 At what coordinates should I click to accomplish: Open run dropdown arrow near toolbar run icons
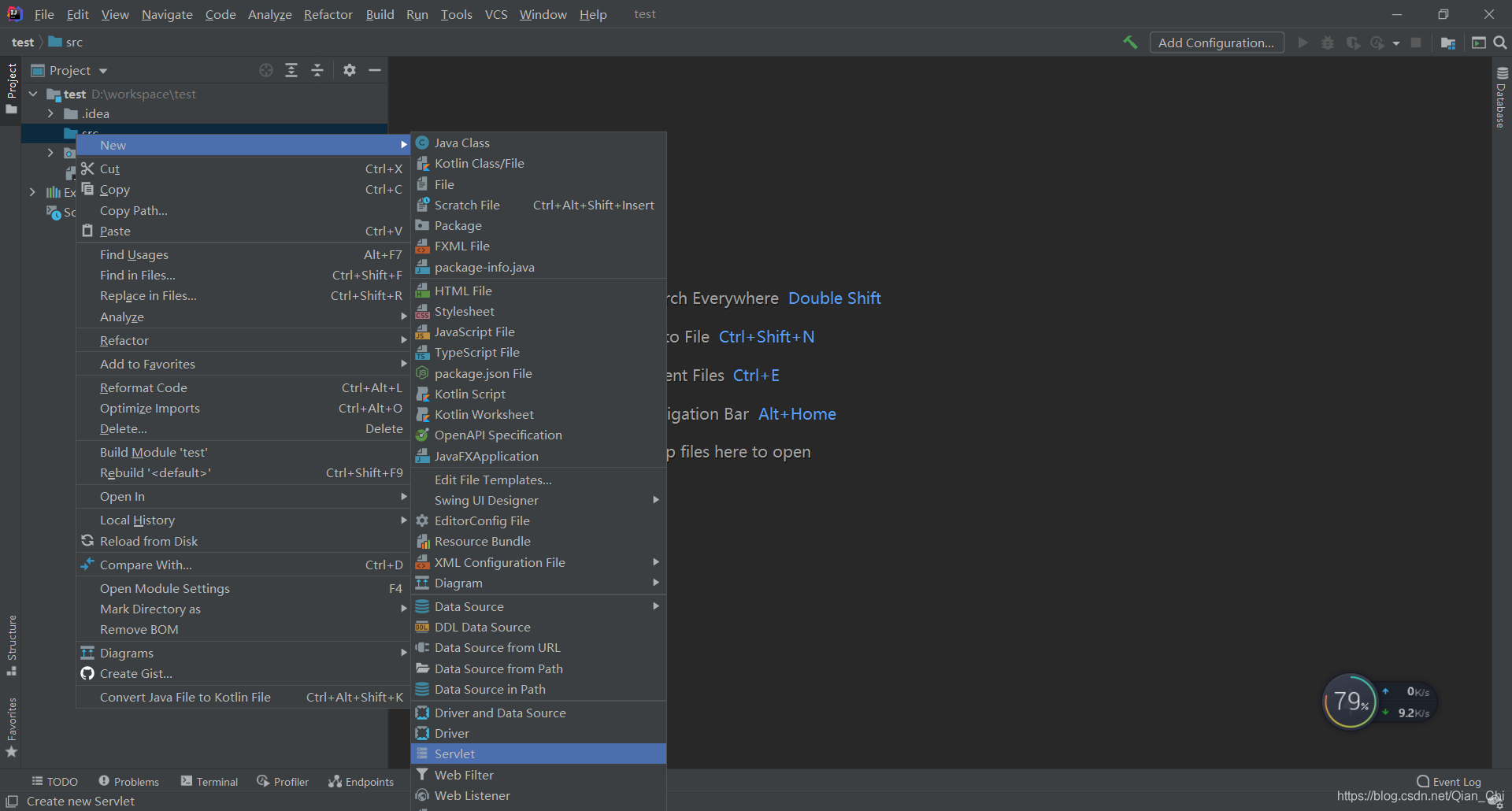[x=1396, y=43]
